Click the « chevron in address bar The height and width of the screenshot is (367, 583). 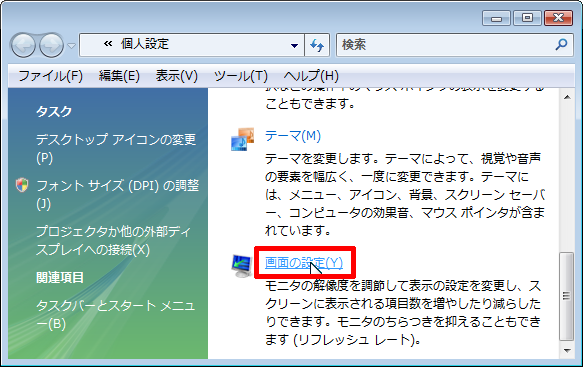[108, 44]
